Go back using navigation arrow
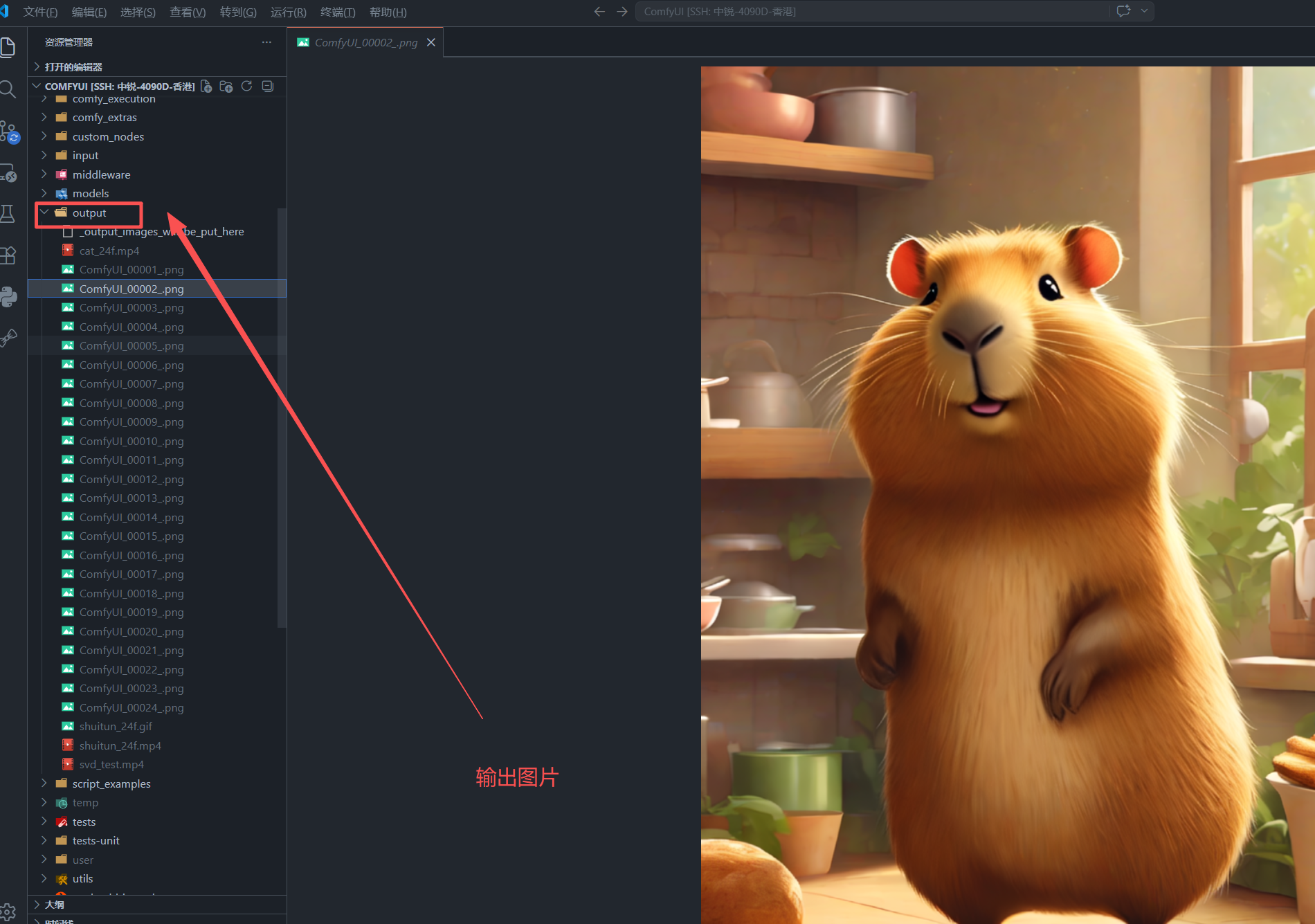 pos(599,12)
